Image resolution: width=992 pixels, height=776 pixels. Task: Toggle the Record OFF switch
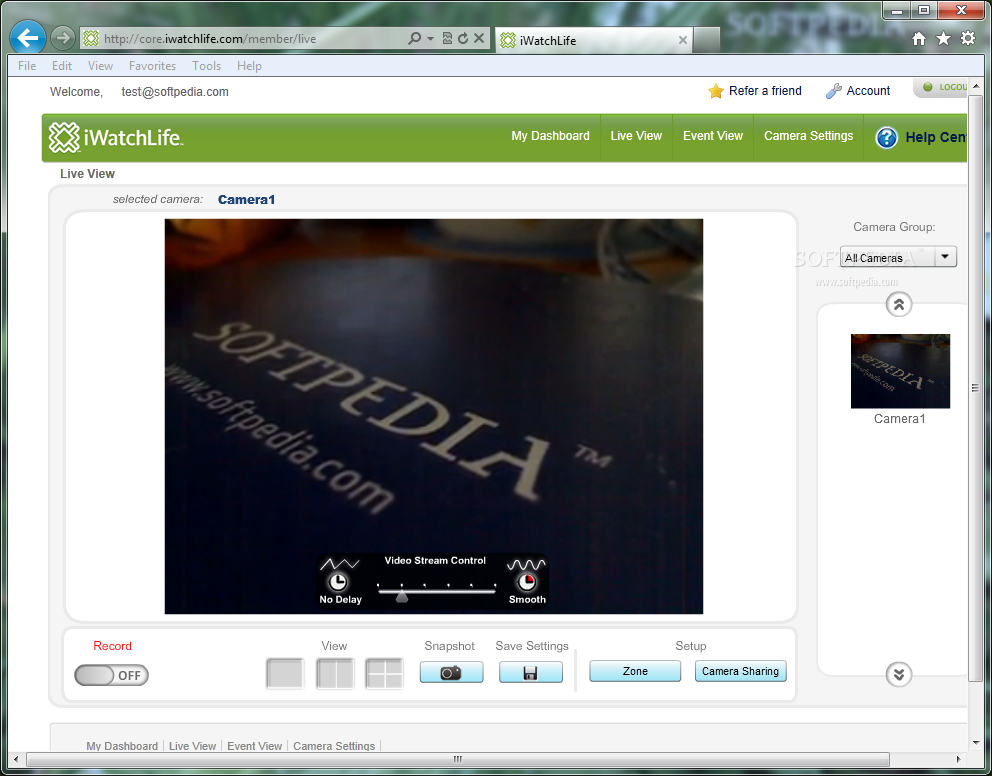pos(111,675)
